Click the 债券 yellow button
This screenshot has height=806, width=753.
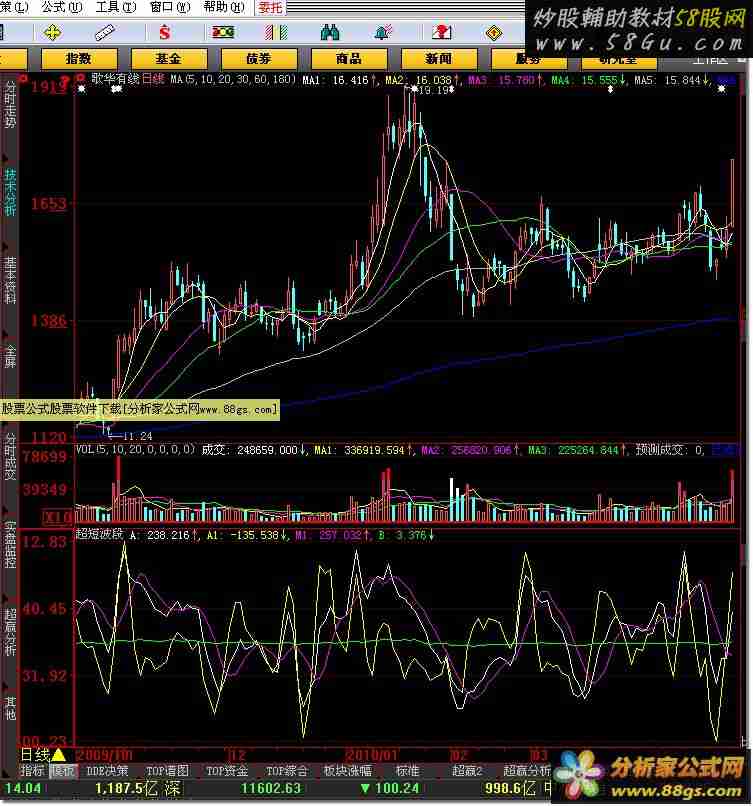259,58
